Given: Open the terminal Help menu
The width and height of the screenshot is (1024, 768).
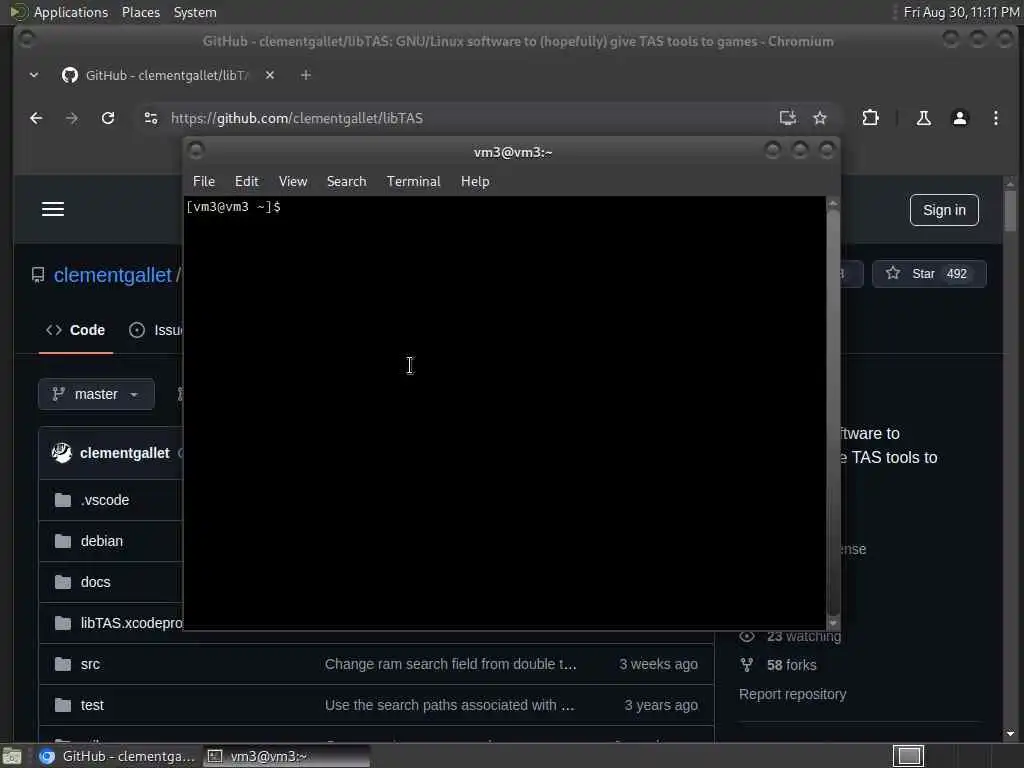Looking at the screenshot, I should (475, 182).
